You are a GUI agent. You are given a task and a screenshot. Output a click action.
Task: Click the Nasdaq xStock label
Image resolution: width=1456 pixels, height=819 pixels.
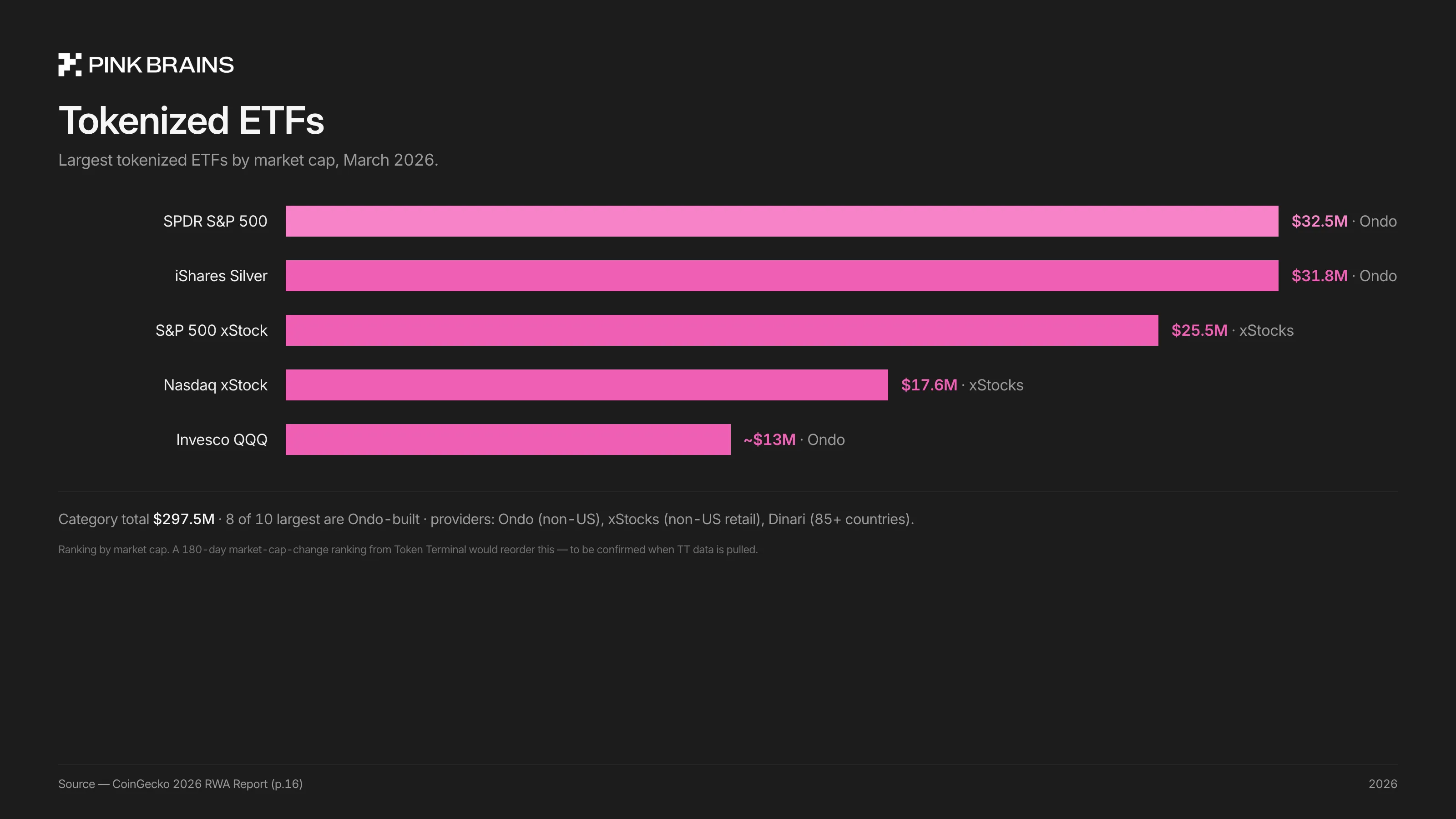tap(215, 385)
